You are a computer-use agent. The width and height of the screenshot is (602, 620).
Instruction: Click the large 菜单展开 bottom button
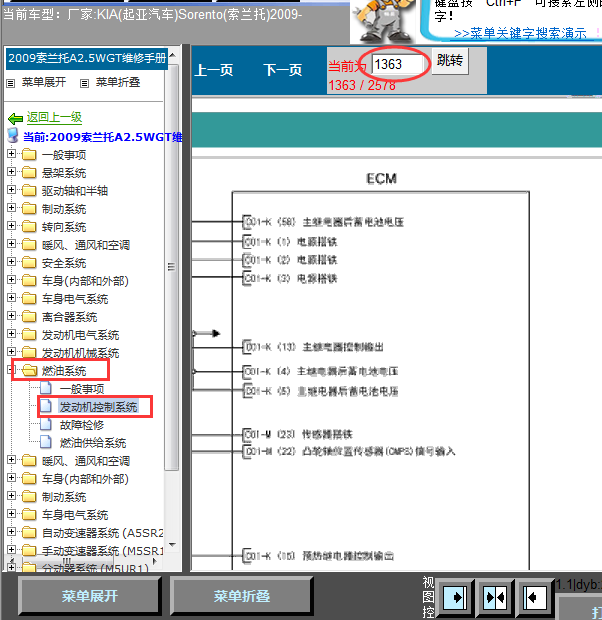click(90, 596)
